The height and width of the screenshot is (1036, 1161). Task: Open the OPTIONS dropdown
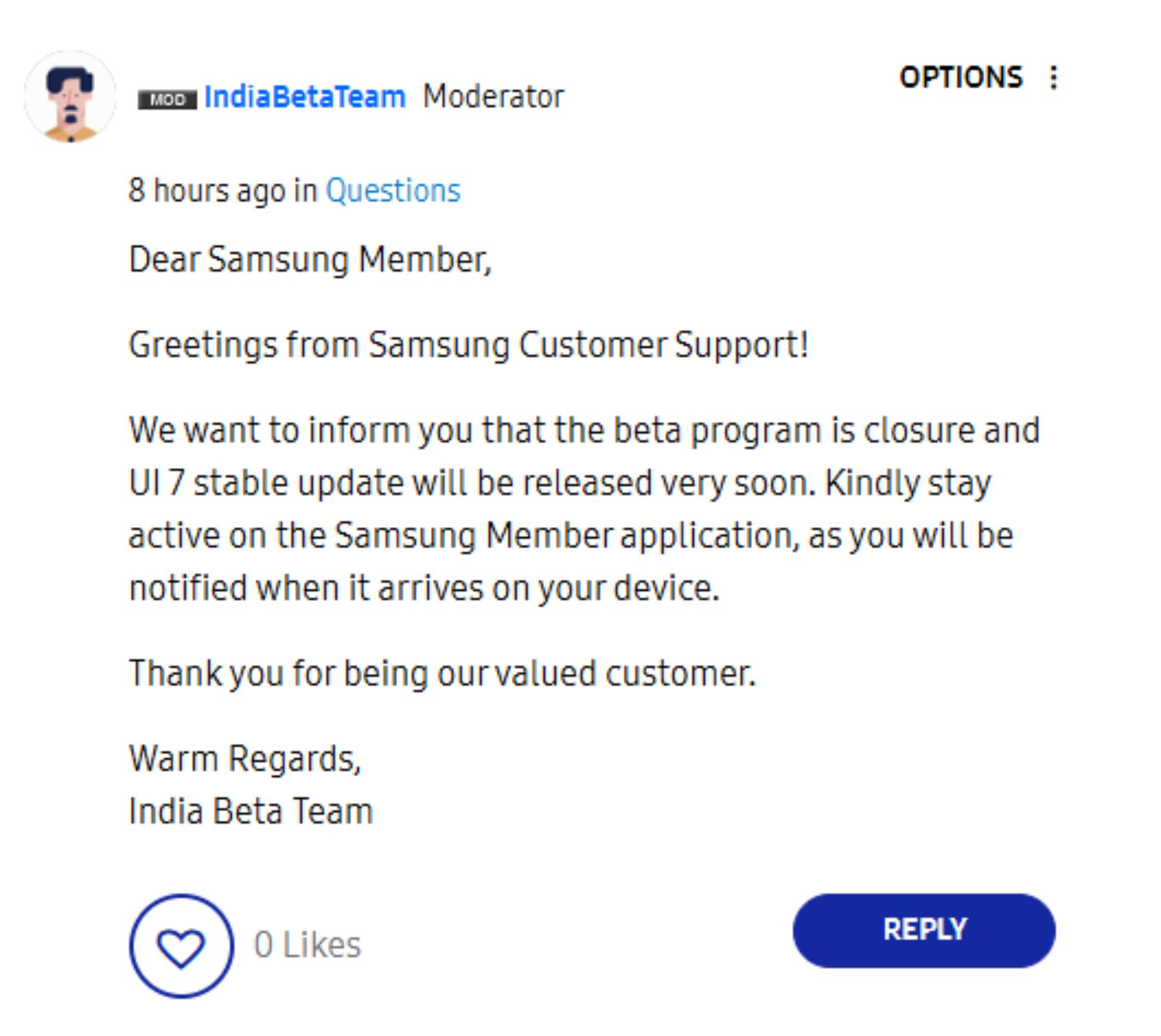pos(960,78)
